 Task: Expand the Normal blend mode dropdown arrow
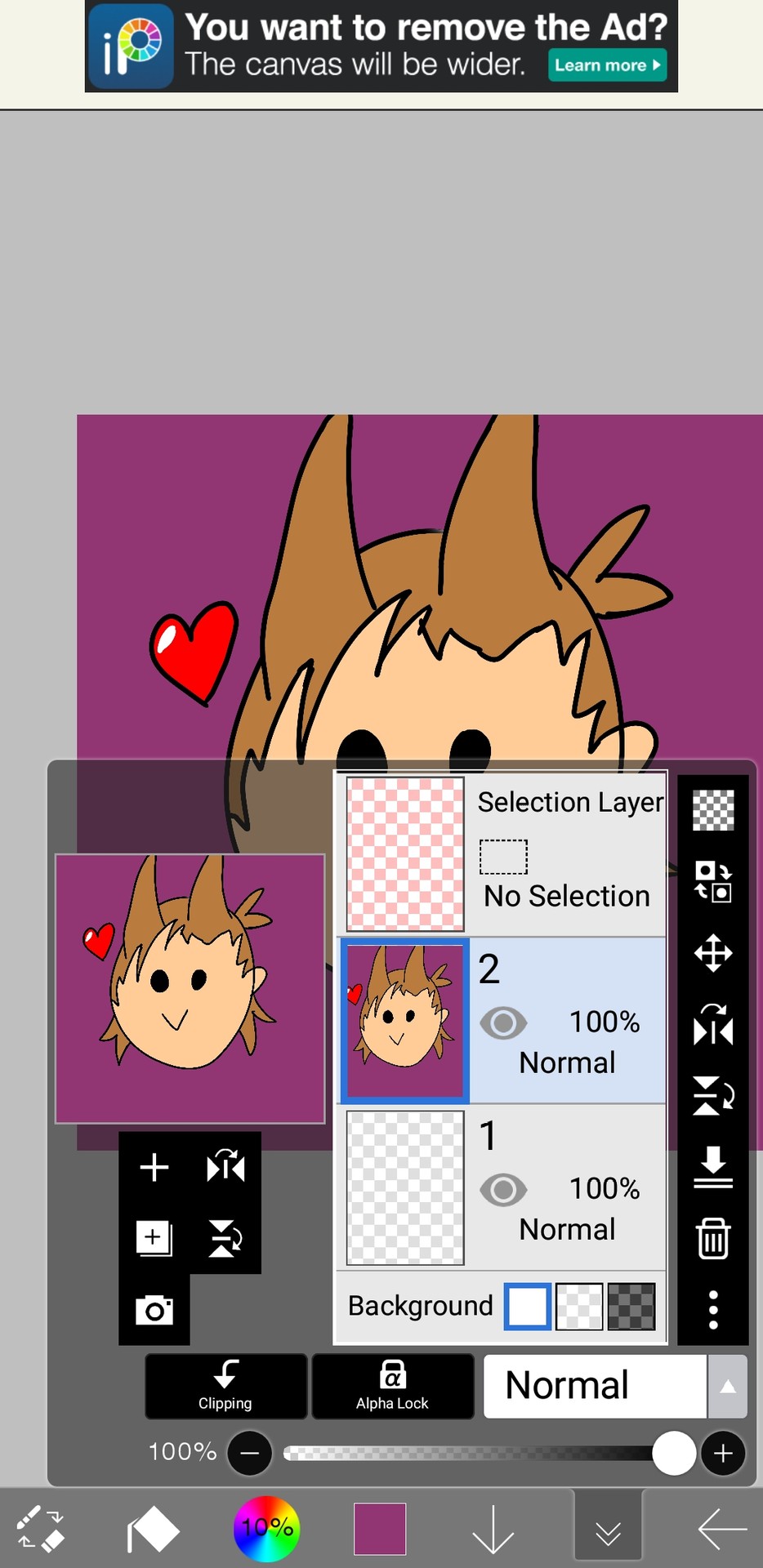point(727,1386)
